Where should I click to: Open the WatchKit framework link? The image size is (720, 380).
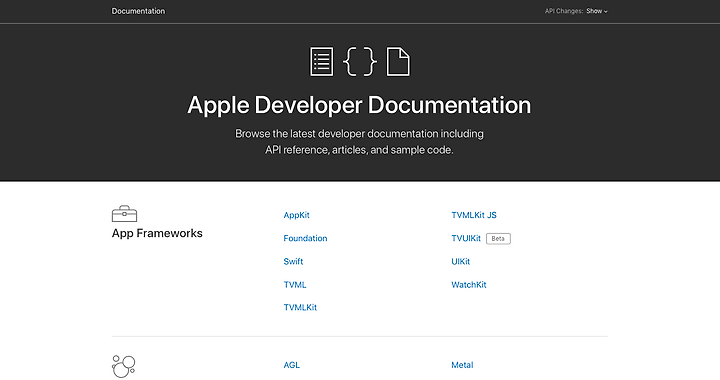(468, 285)
